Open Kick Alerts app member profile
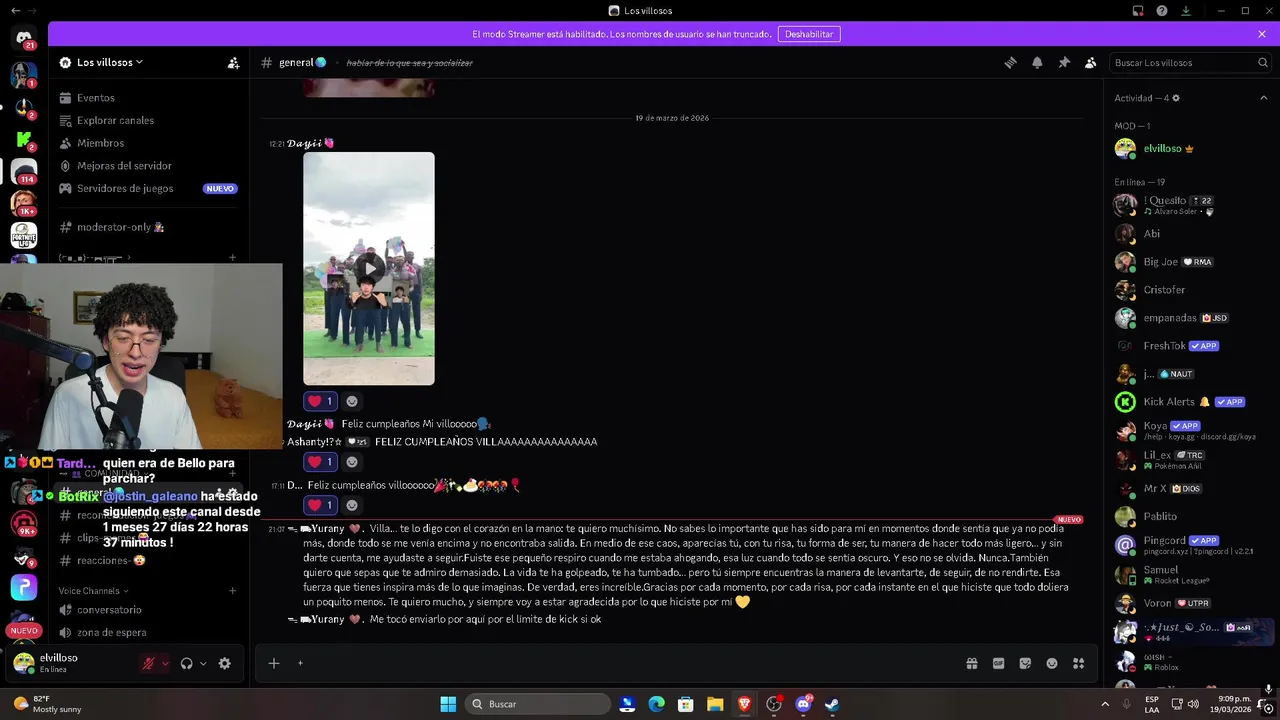The width and height of the screenshot is (1280, 720). 1190,402
